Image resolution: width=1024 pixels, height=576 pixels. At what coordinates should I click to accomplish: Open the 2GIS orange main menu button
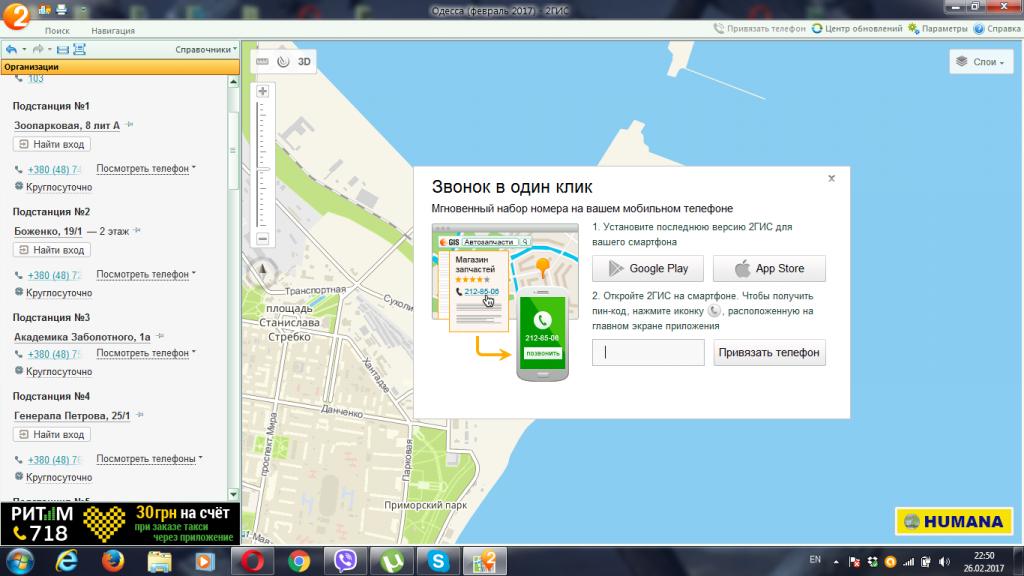pos(14,16)
